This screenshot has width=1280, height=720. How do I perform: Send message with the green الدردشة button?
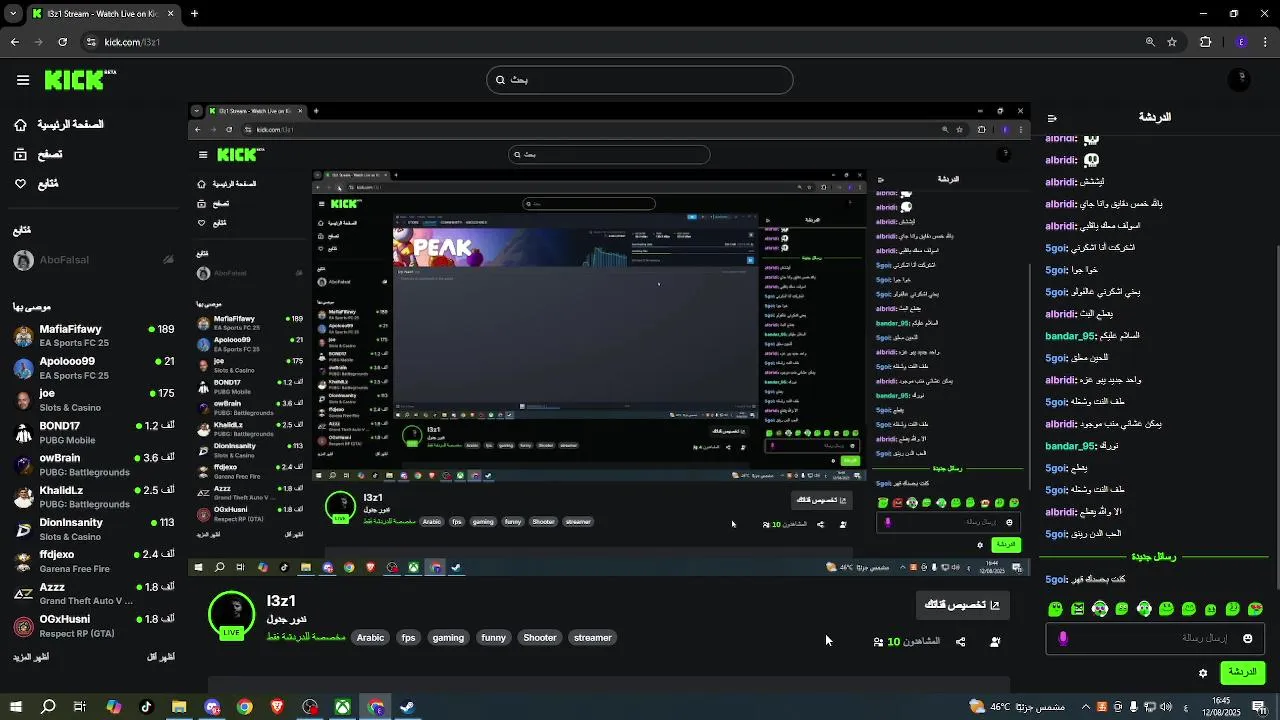tap(1243, 672)
